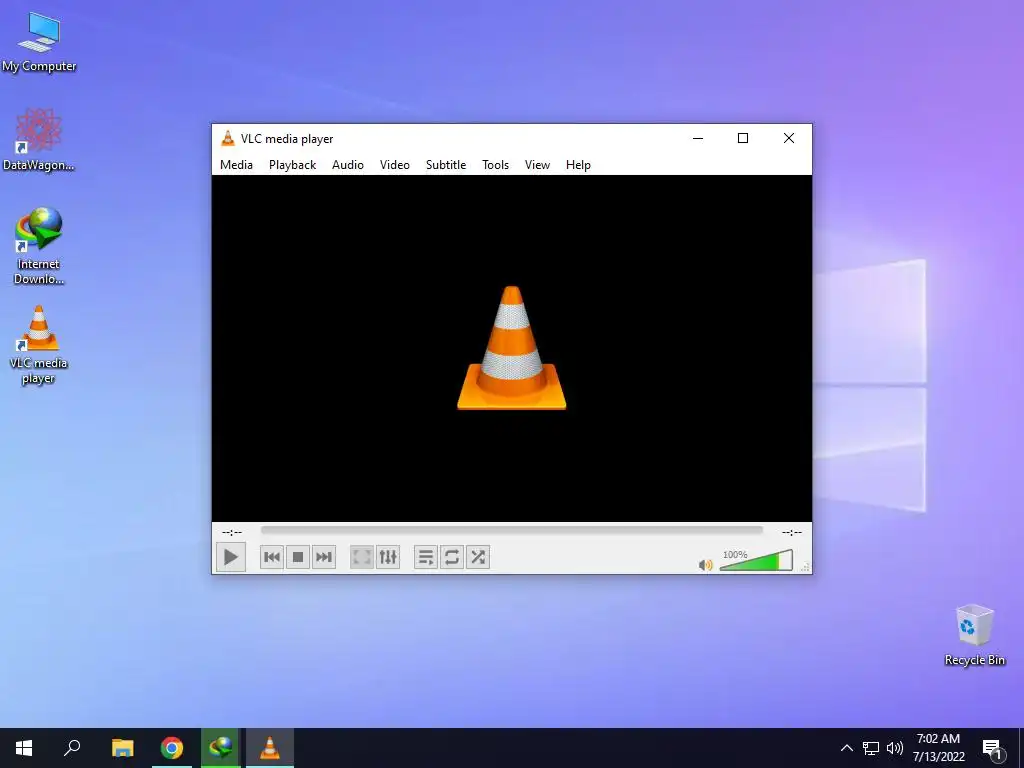Mute audio via the speaker icon
This screenshot has height=768, width=1024.
705,565
